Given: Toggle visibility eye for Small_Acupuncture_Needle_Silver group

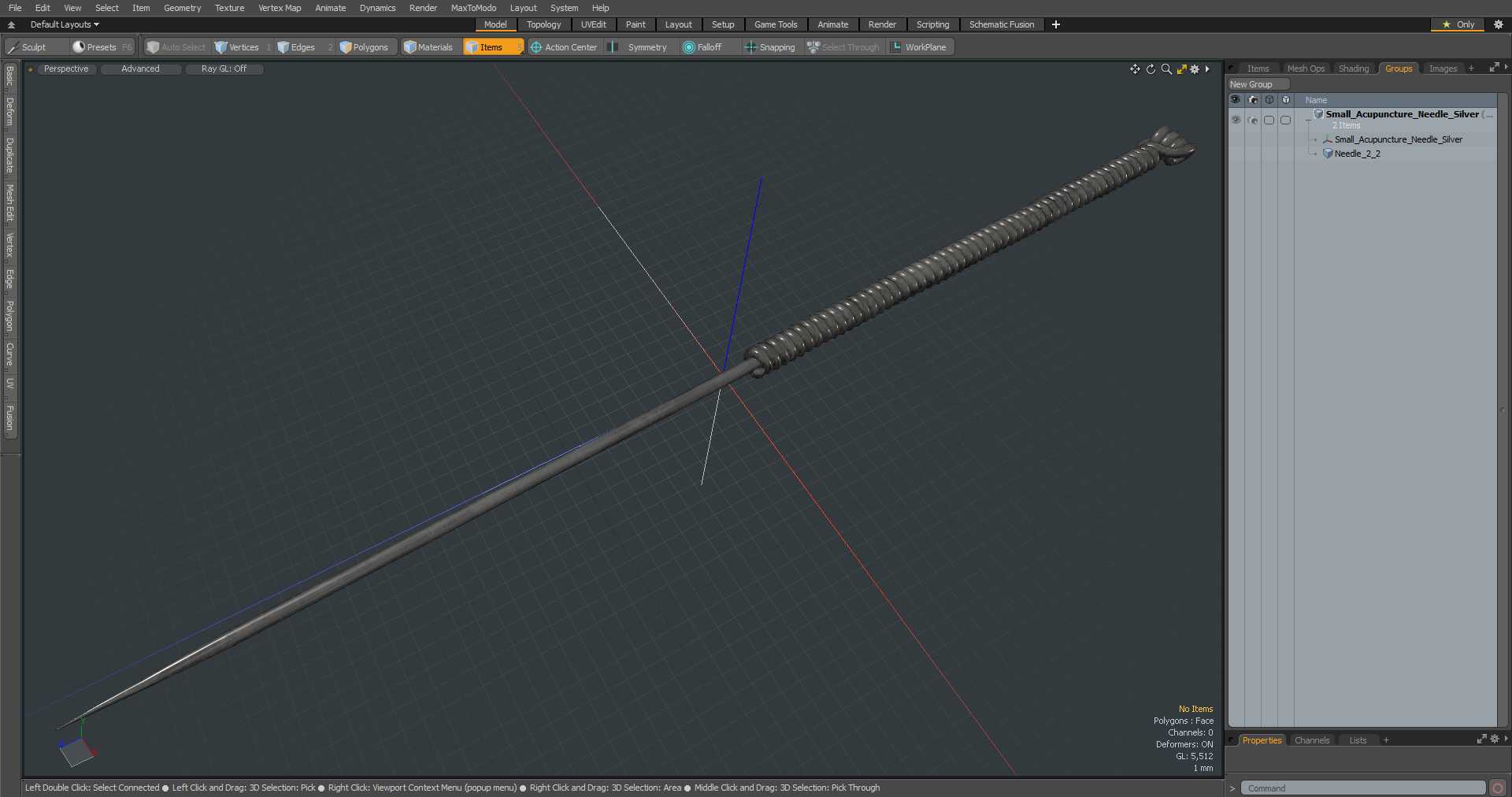Looking at the screenshot, I should [x=1236, y=120].
